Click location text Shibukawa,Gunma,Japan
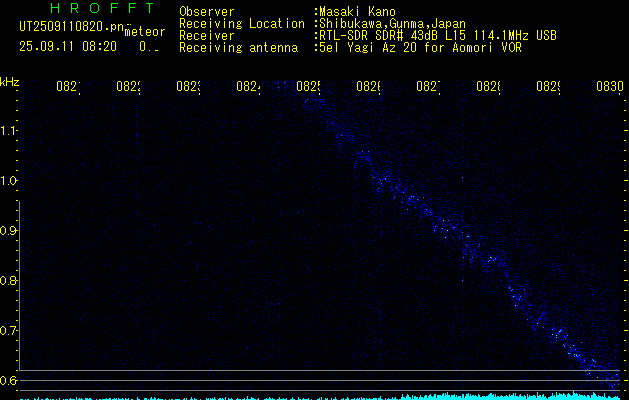 pyautogui.click(x=392, y=24)
